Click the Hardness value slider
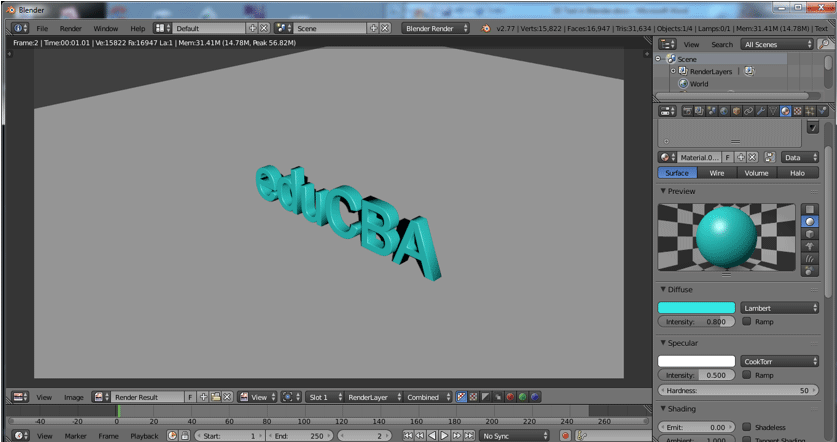This screenshot has height=442, width=837. [x=738, y=390]
